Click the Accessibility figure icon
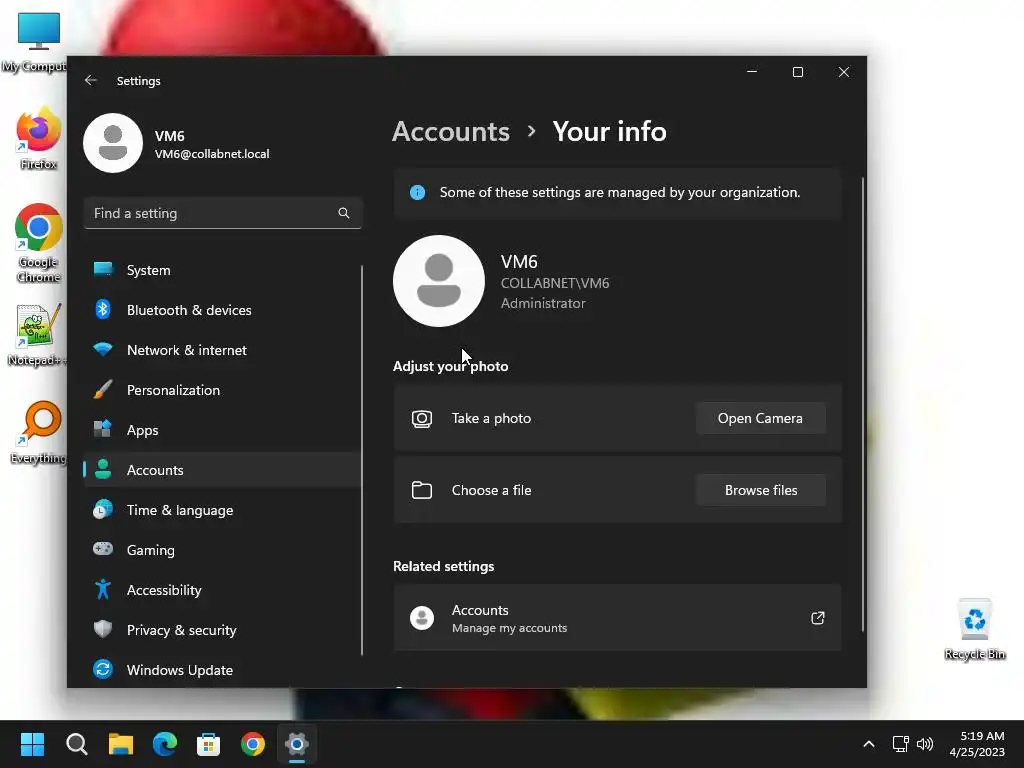Viewport: 1024px width, 768px height. [x=103, y=589]
